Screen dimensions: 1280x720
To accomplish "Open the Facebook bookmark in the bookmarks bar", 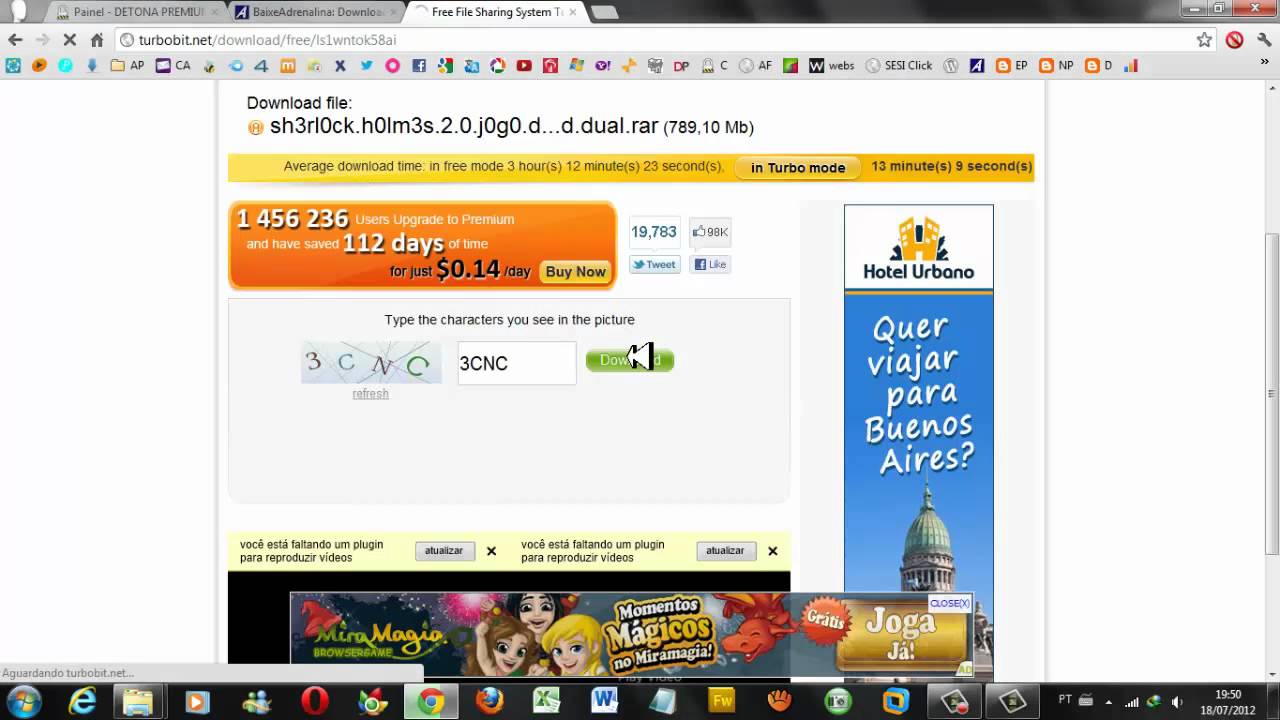I will (419, 66).
